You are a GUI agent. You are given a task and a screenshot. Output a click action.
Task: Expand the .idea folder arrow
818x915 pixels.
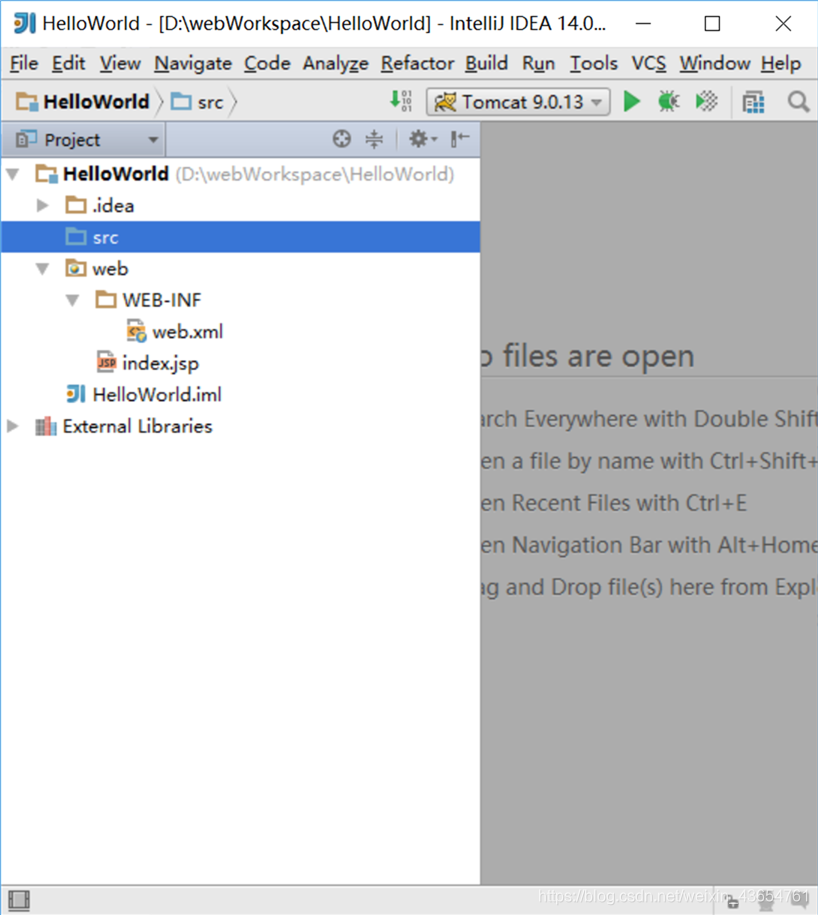(42, 205)
